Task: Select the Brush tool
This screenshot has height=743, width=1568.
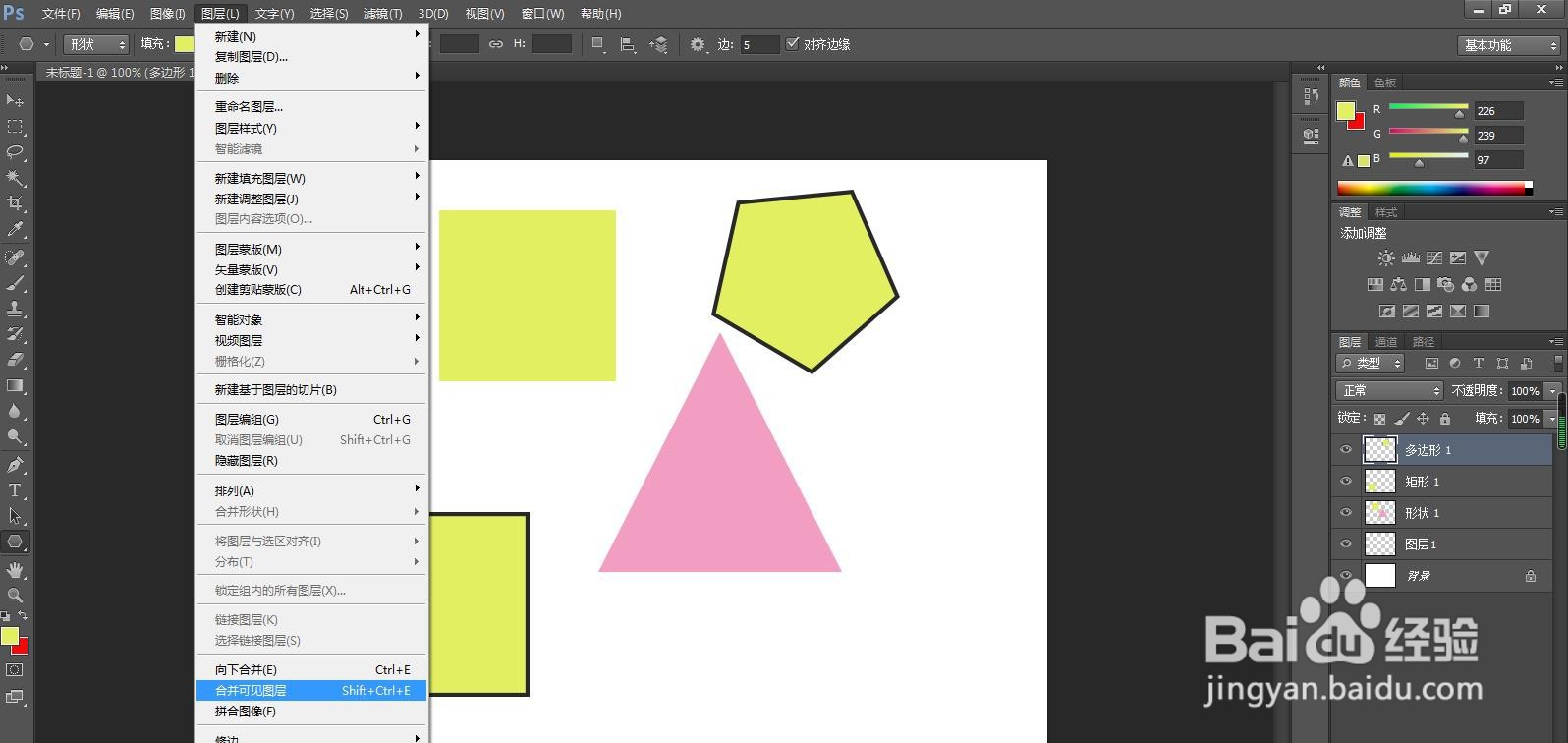Action: point(15,283)
